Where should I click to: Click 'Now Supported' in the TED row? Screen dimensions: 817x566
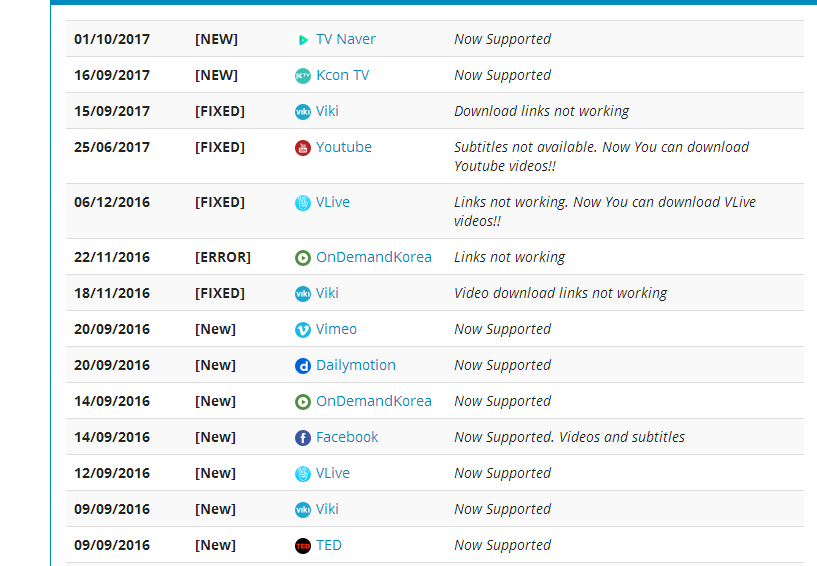click(503, 545)
